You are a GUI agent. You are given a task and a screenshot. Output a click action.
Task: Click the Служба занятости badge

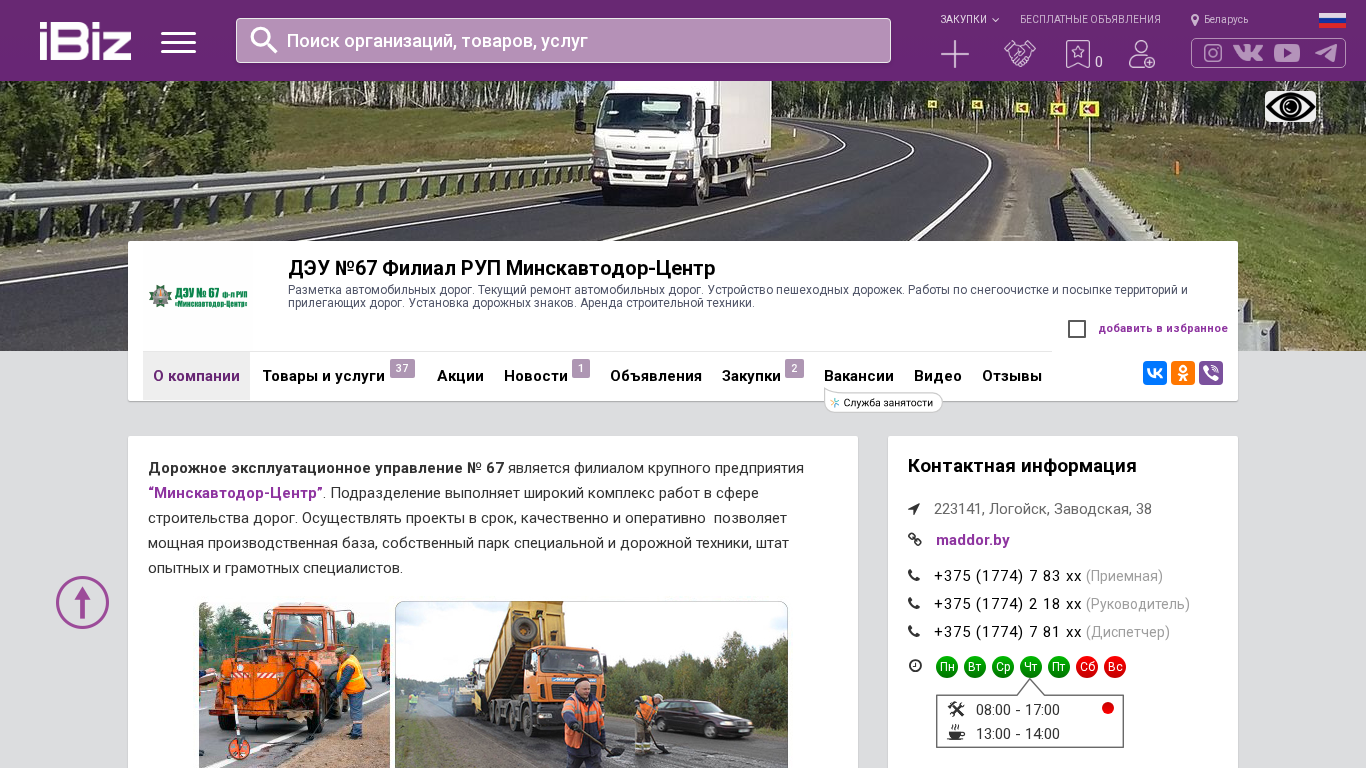pyautogui.click(x=884, y=403)
